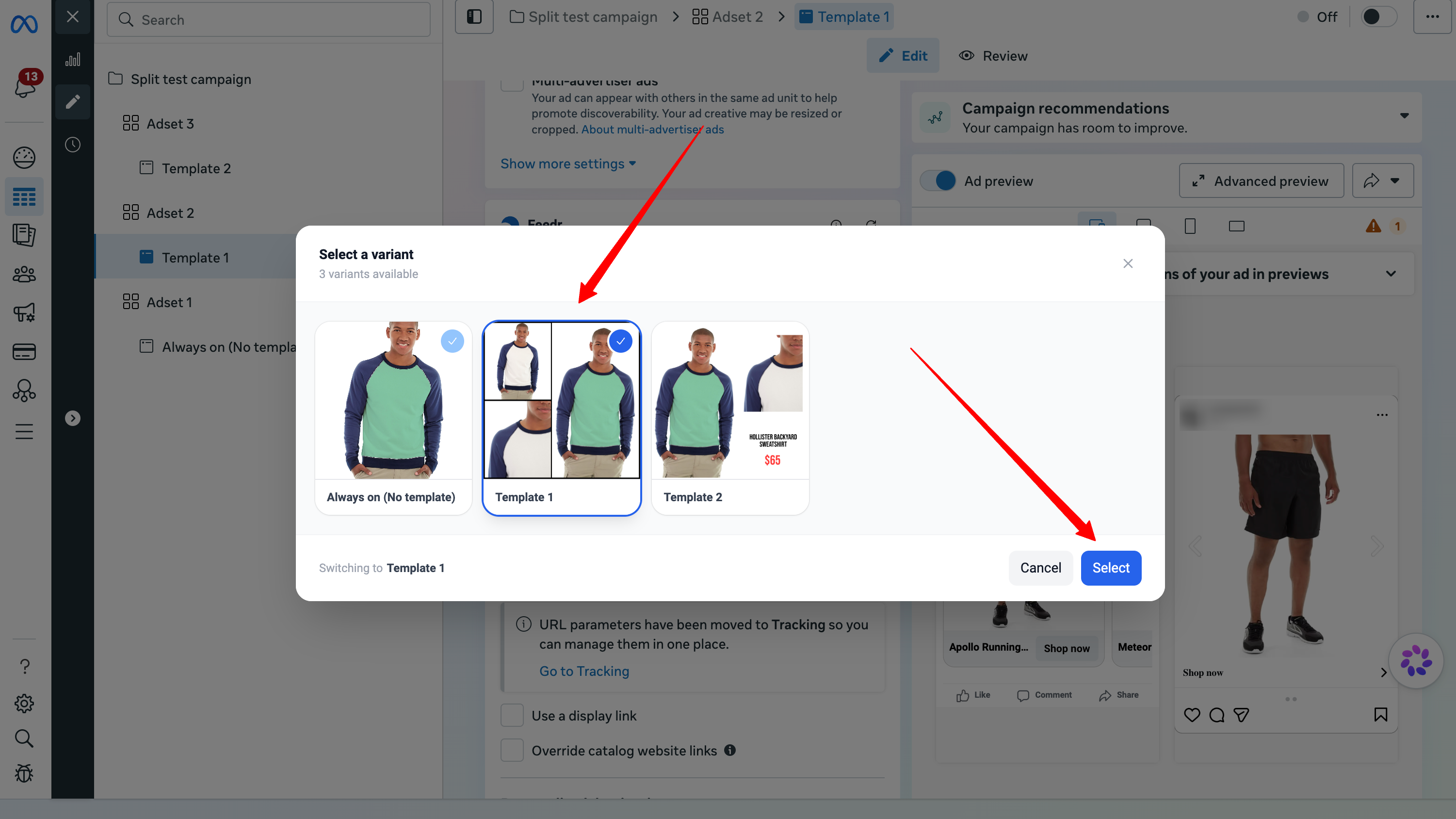Cancel the variant selection
This screenshot has width=1456, height=819.
click(1040, 568)
